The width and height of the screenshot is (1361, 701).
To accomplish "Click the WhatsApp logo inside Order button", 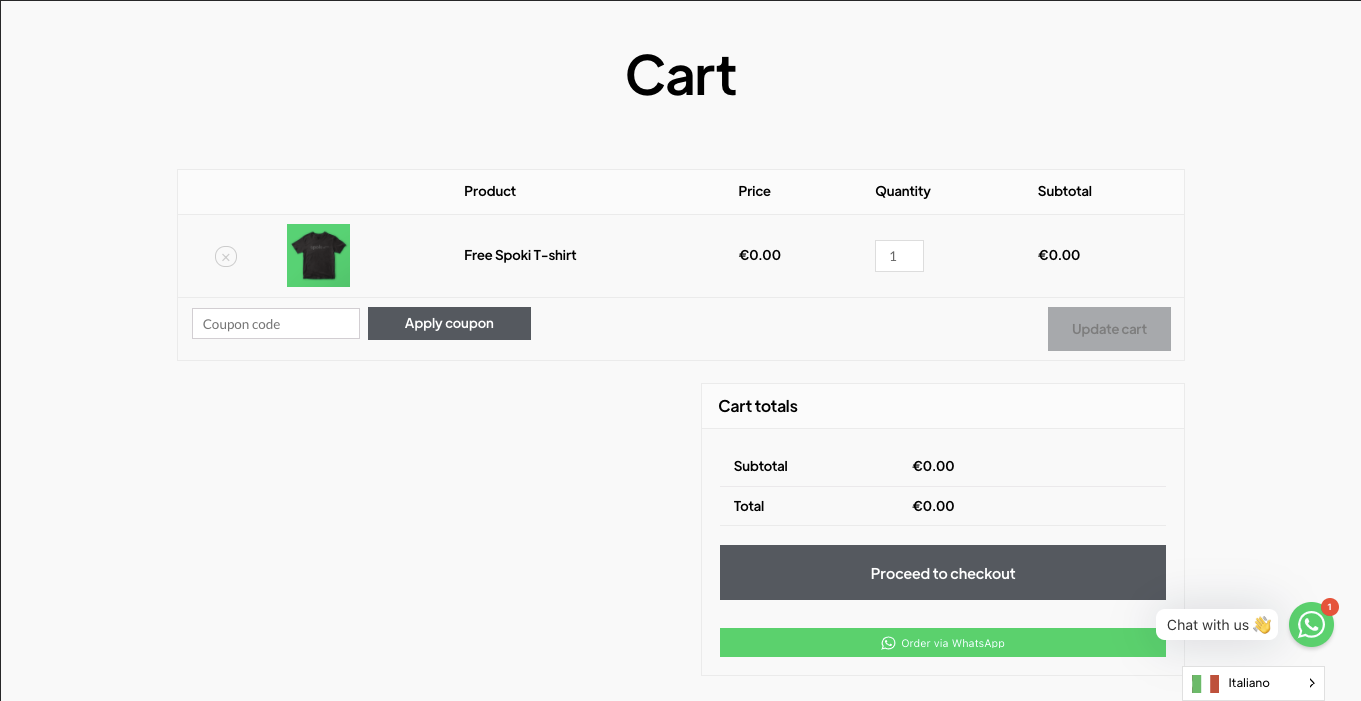I will 888,643.
